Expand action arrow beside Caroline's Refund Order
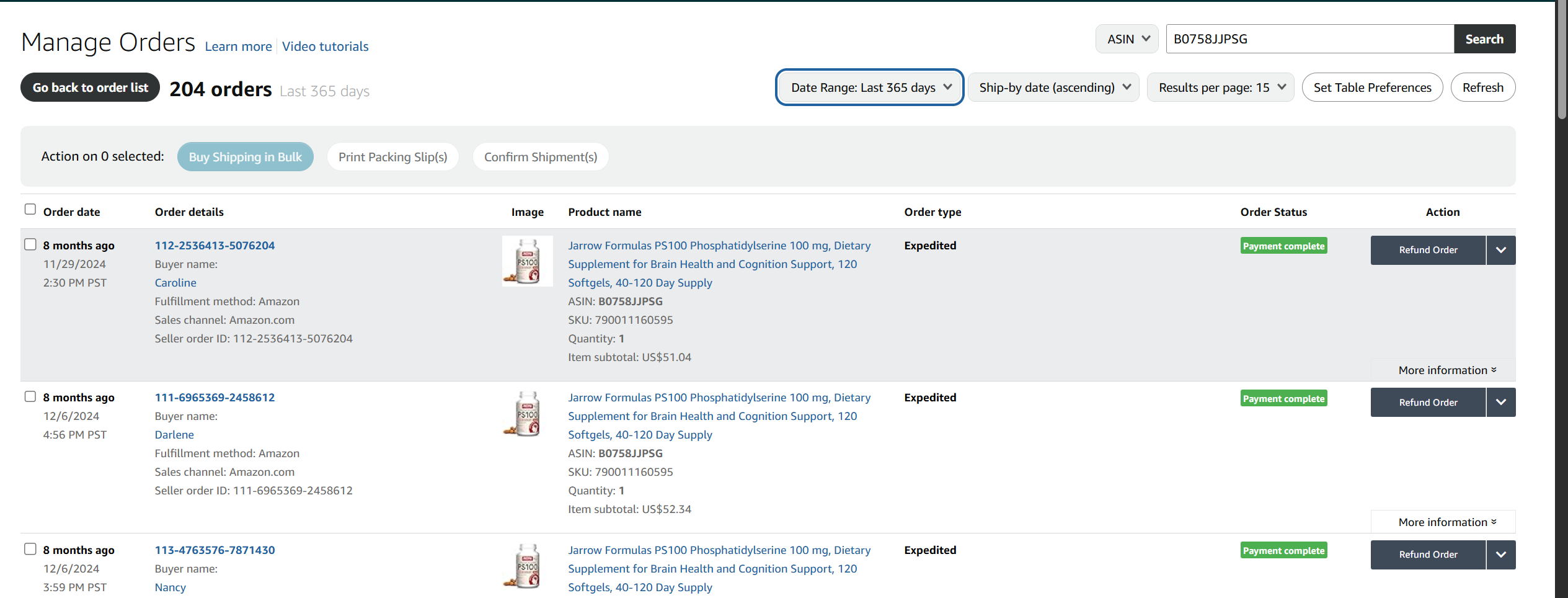Screen dimensions: 1568x598 pyautogui.click(x=1501, y=250)
